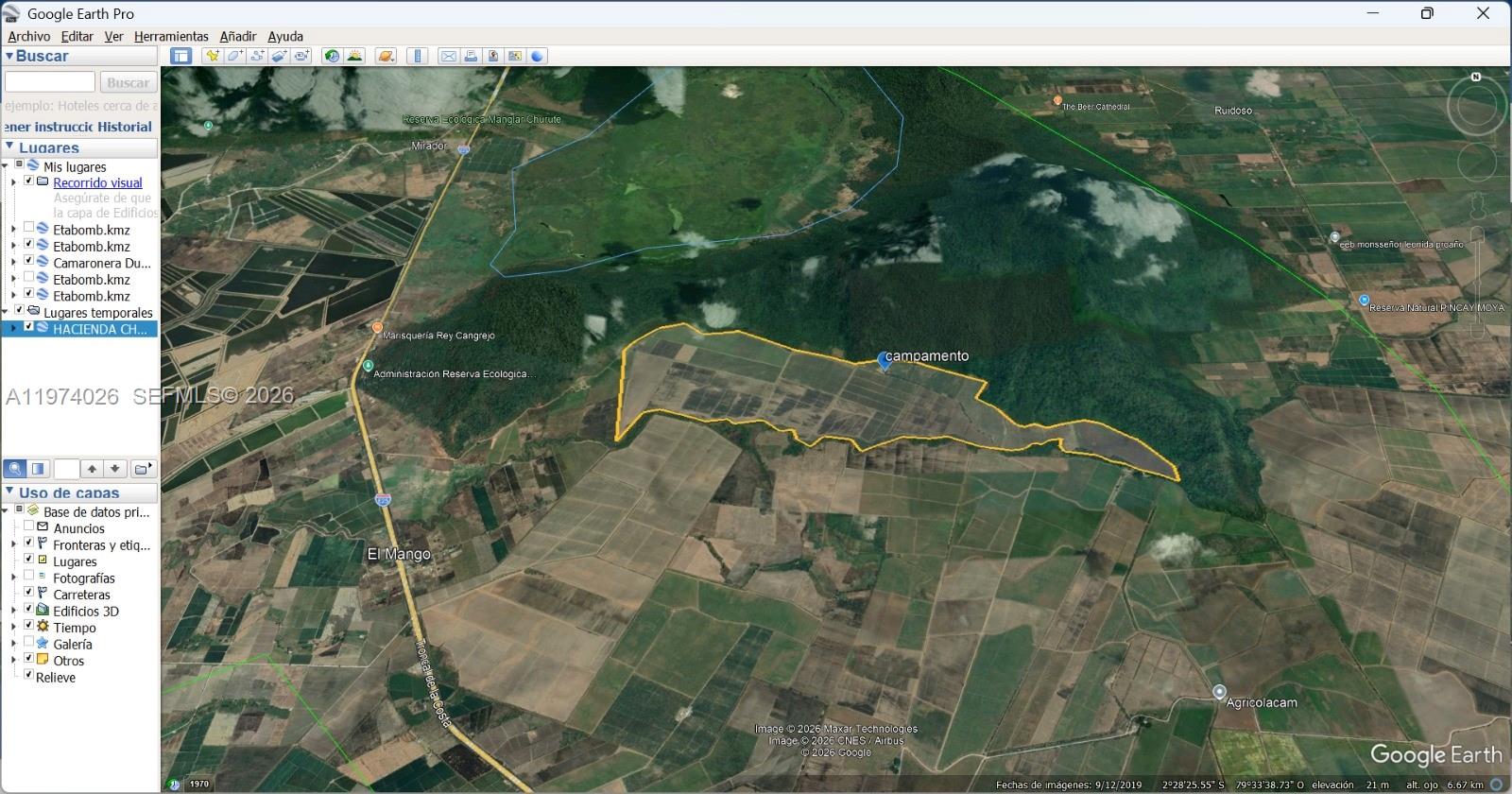Add a placemark with the yellow pushpin
Image resolution: width=1512 pixels, height=794 pixels.
[213, 56]
